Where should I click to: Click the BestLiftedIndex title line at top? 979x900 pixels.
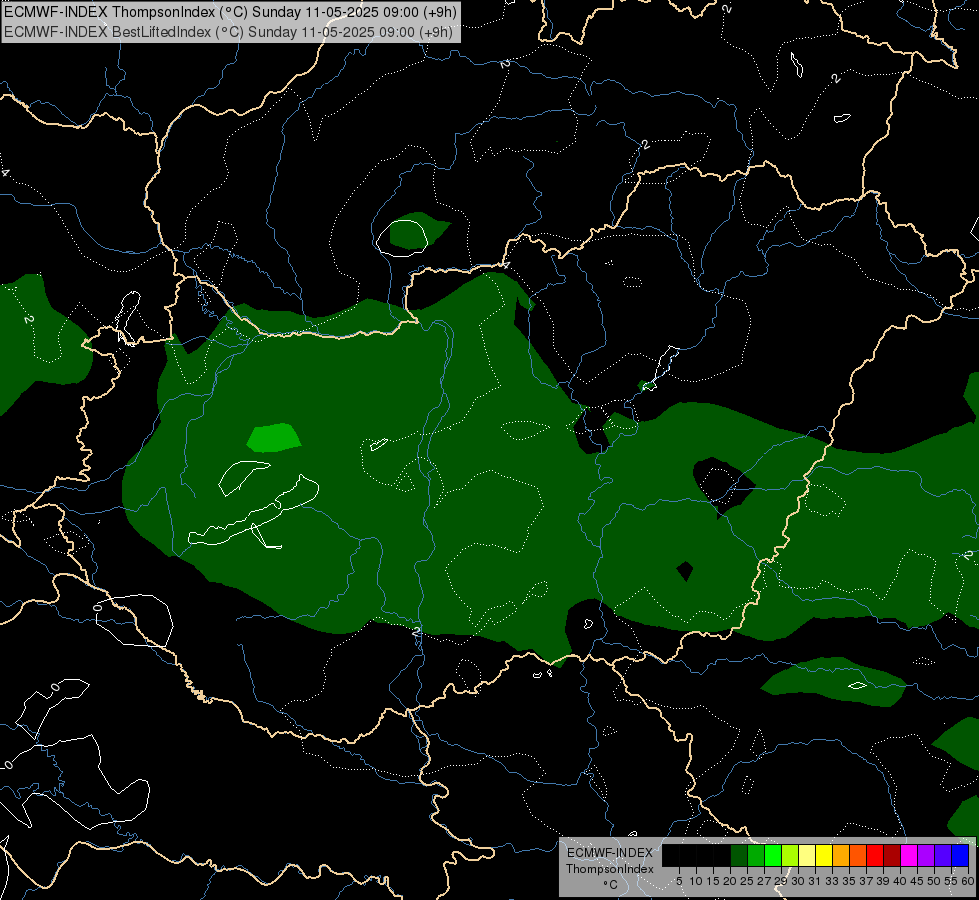[x=228, y=32]
